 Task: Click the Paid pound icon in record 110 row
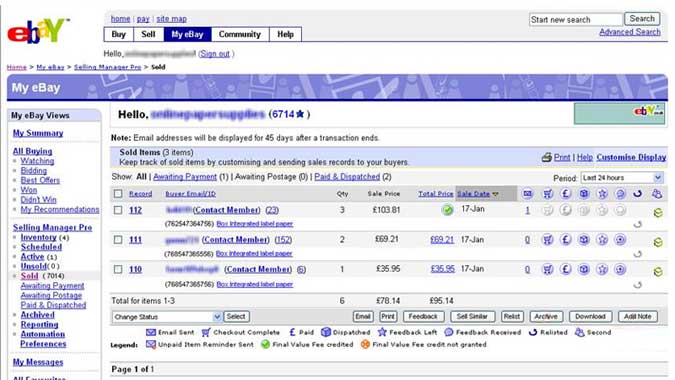pos(566,269)
